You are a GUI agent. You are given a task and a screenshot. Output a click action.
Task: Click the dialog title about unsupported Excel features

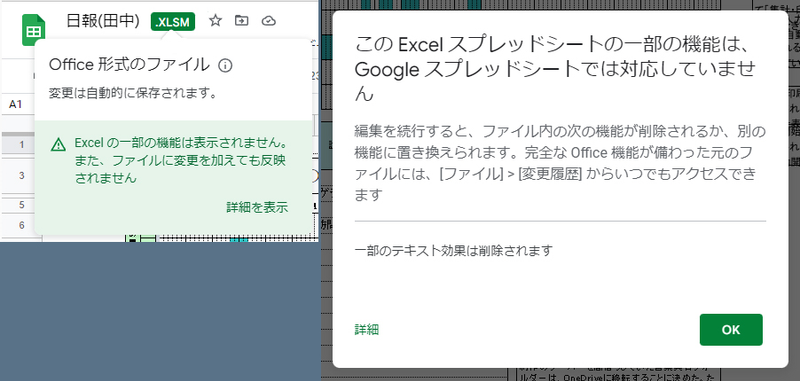(555, 69)
